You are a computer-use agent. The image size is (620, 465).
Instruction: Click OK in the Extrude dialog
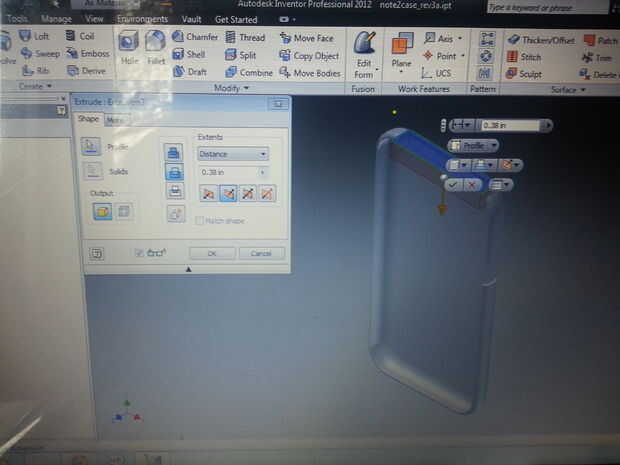[212, 253]
